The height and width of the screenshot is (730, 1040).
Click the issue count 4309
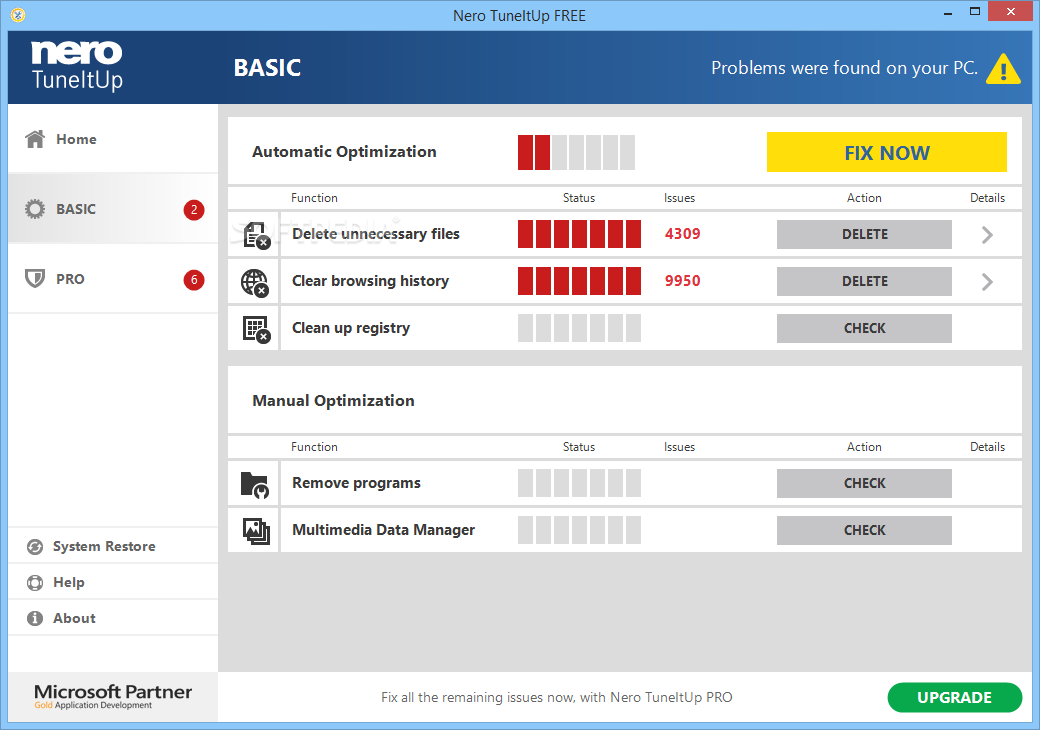682,234
